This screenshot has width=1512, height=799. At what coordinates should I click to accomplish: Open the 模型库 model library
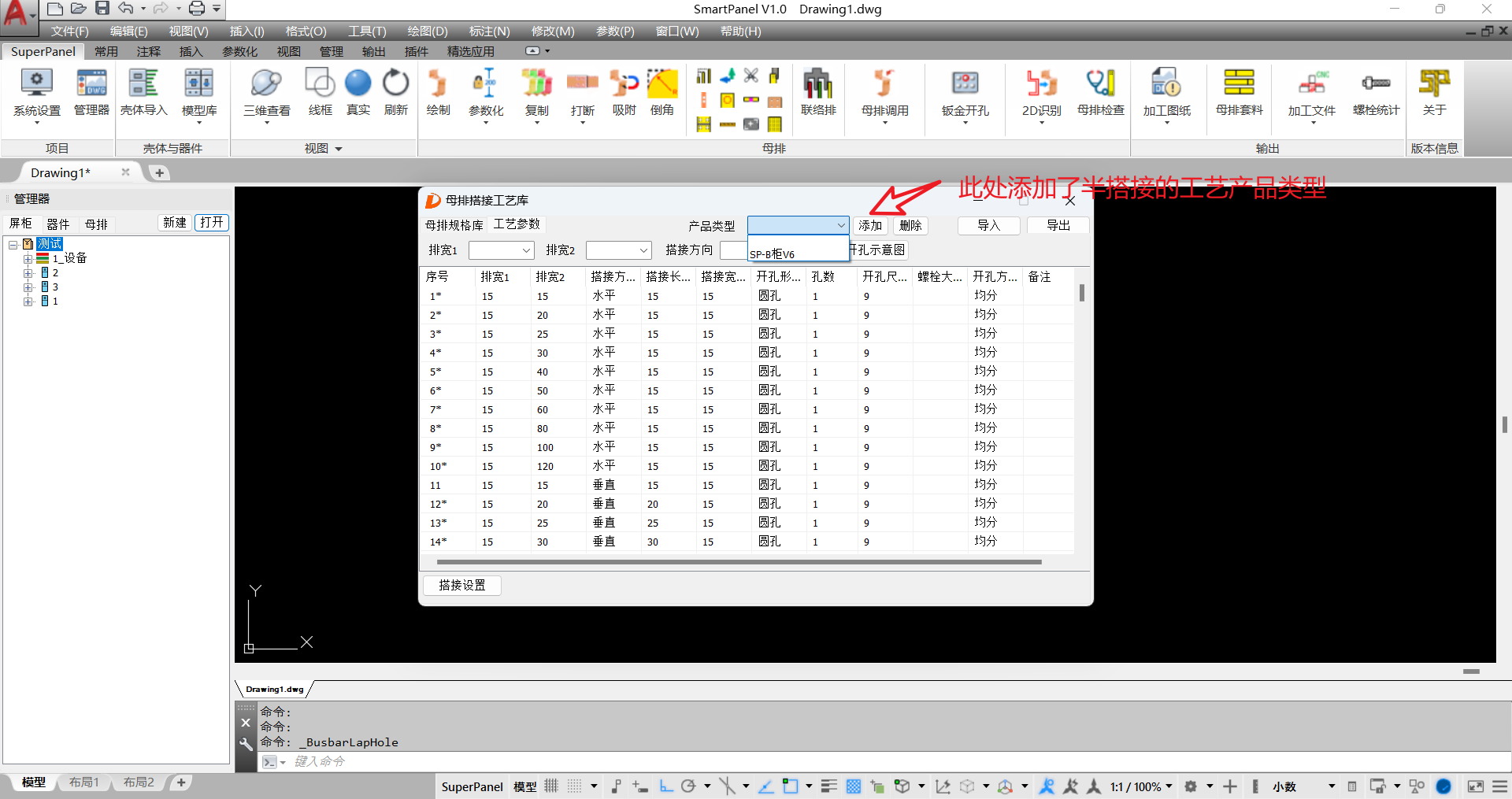point(199,94)
